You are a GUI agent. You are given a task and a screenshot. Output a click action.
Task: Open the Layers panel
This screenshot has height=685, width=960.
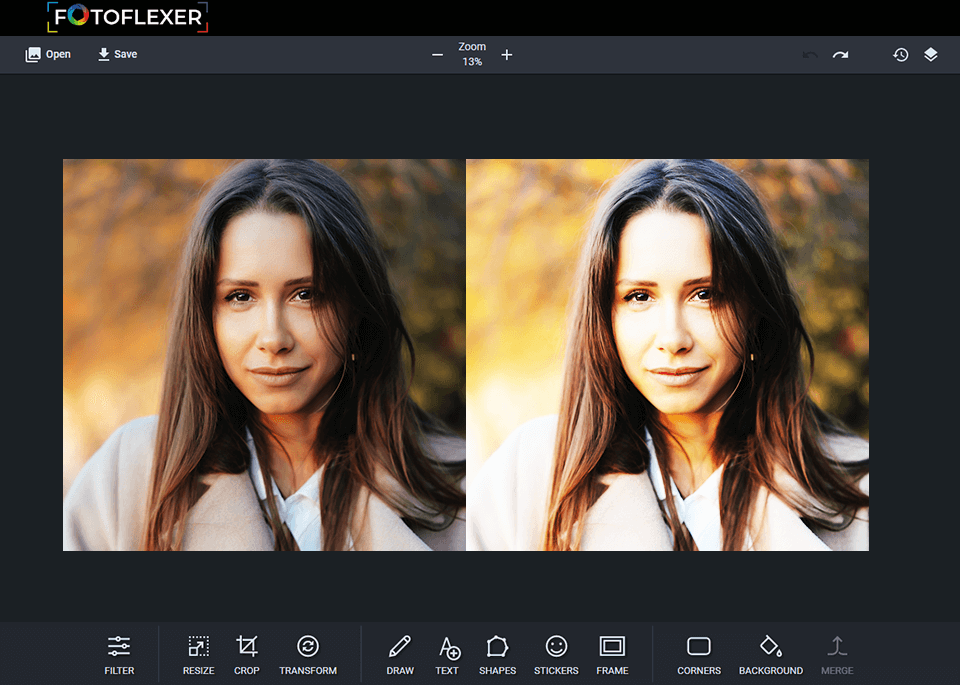(x=931, y=54)
